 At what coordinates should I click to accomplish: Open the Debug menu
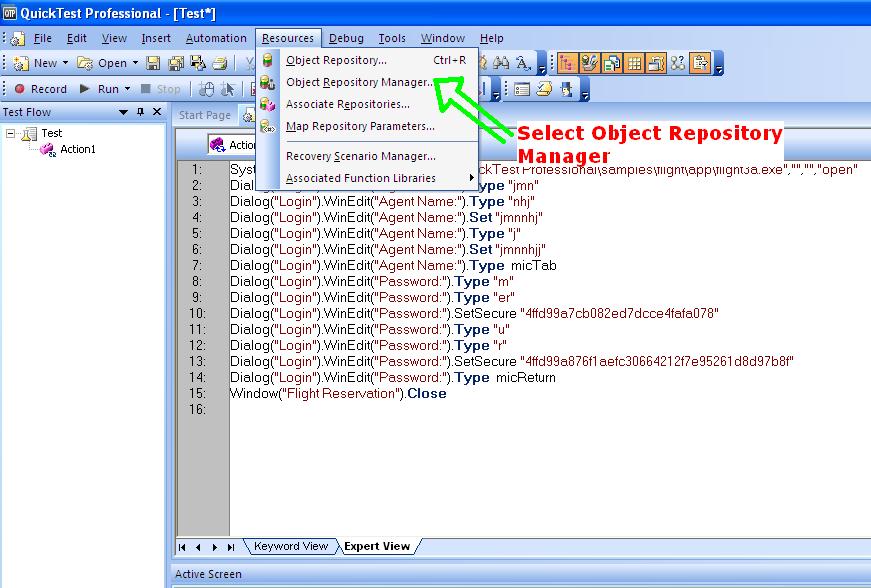[346, 38]
